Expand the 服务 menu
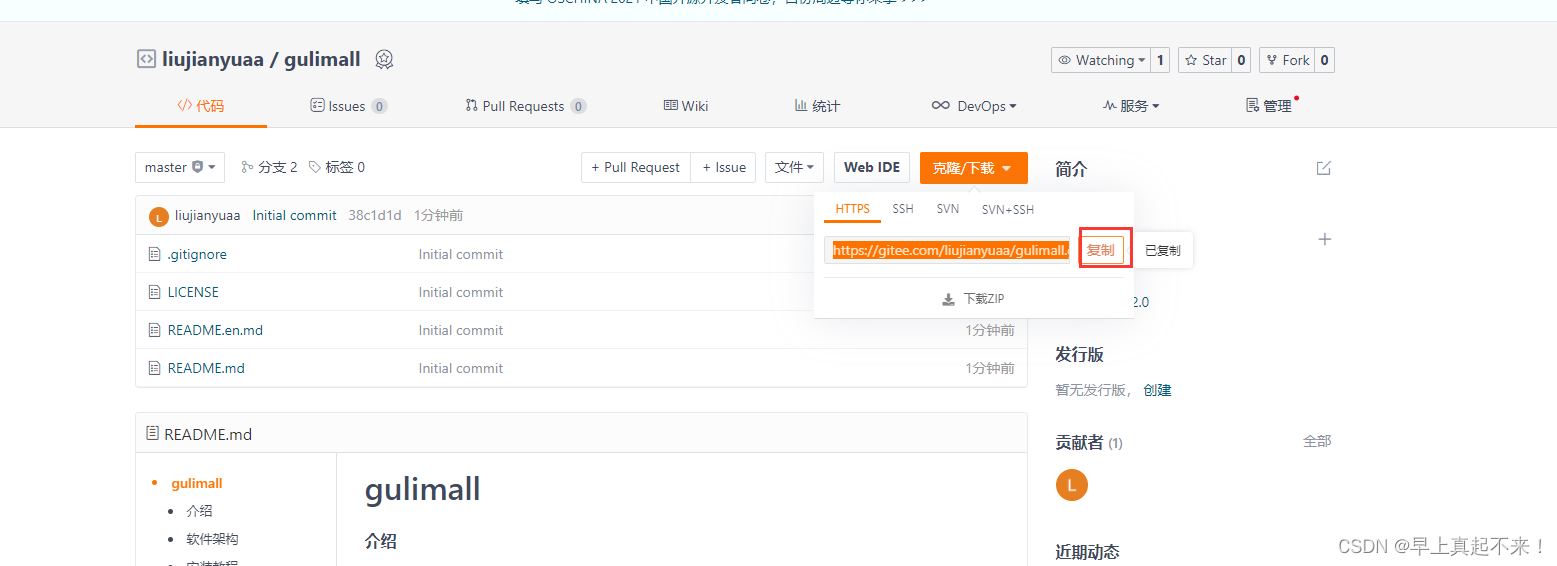This screenshot has height=566, width=1557. [x=1131, y=106]
